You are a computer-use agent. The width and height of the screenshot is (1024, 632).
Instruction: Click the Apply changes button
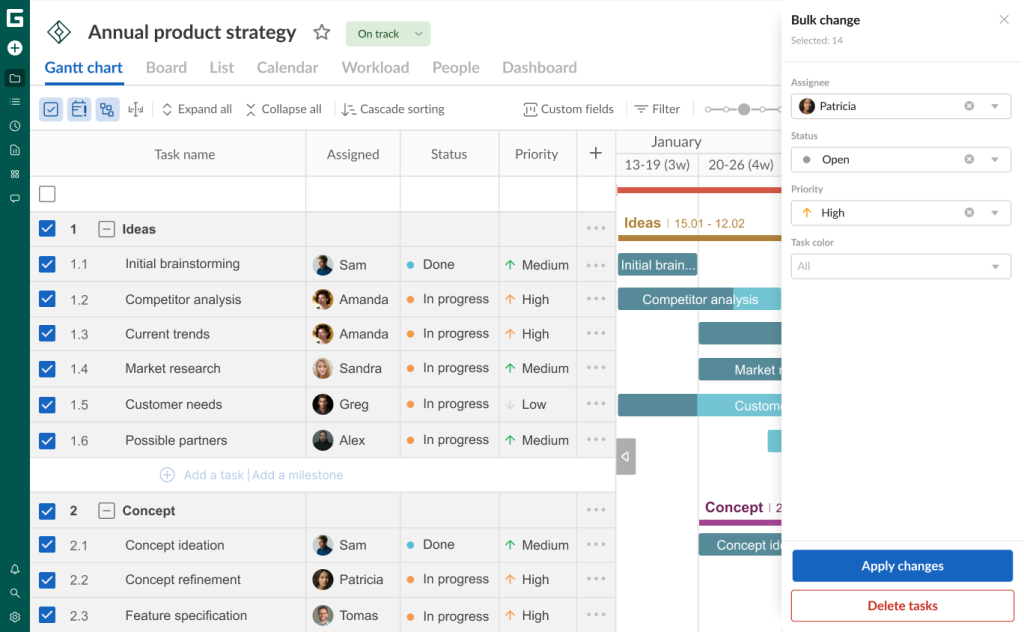tap(901, 565)
